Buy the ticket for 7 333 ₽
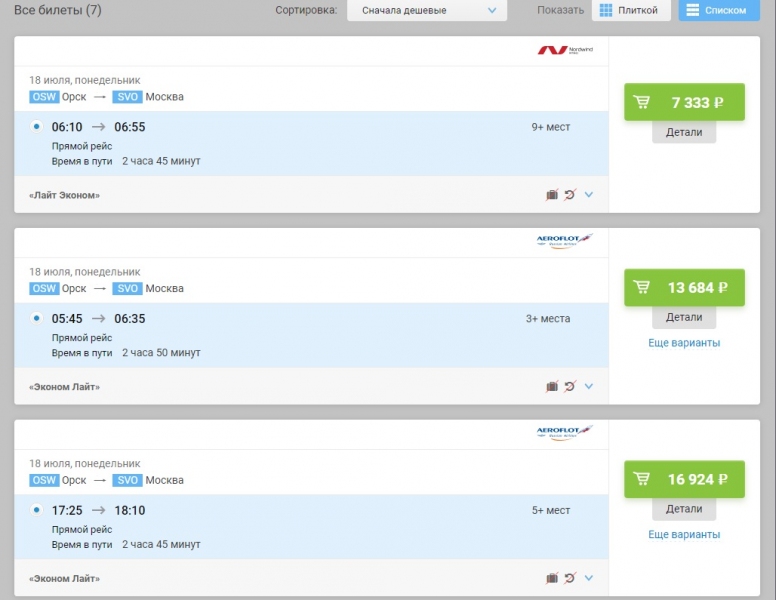Screen dimensions: 776x600 coord(684,102)
